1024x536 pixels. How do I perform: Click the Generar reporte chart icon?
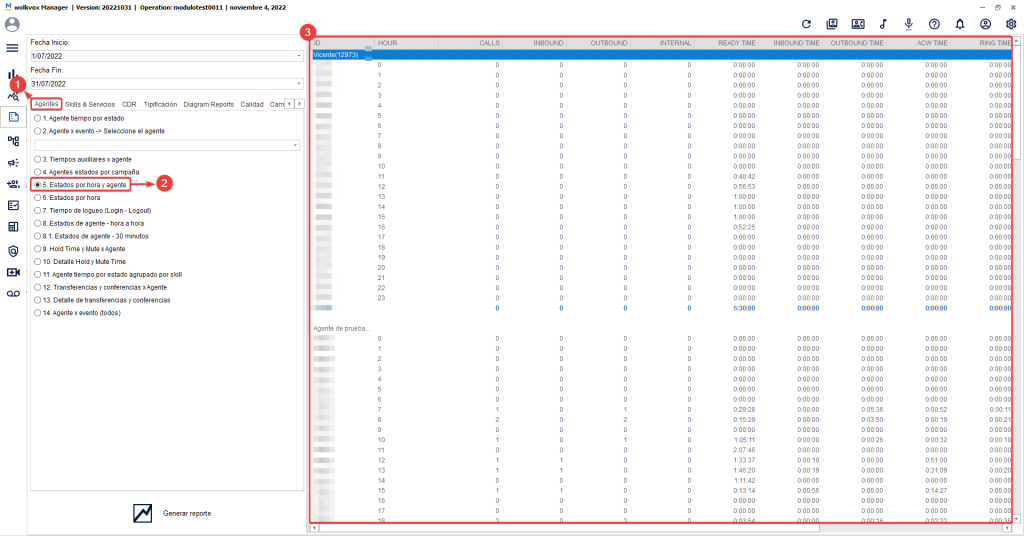[142, 513]
